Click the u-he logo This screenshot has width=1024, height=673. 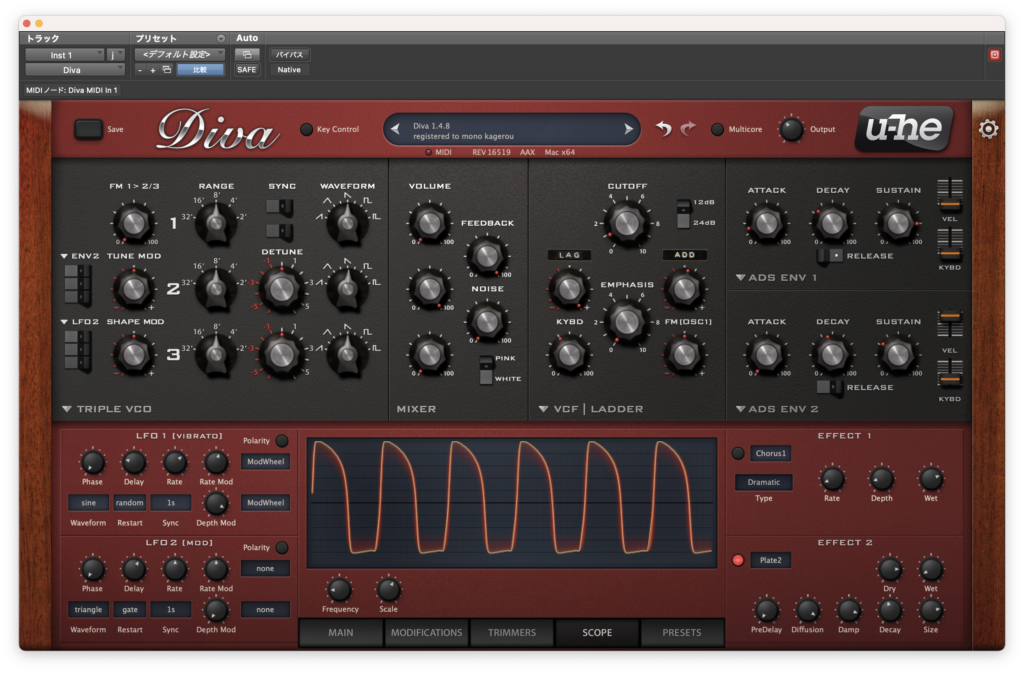(904, 129)
